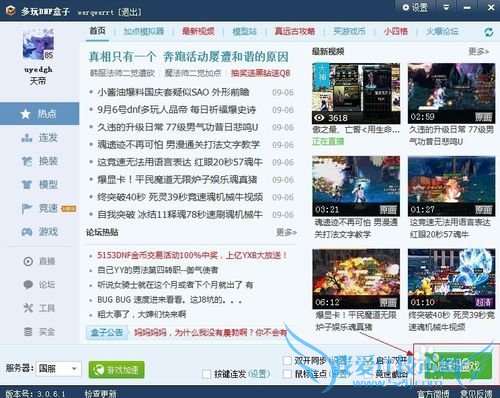This screenshot has height=398, width=500.
Task: Click the refresh icon beside the tabs
Action: pos(489,32)
